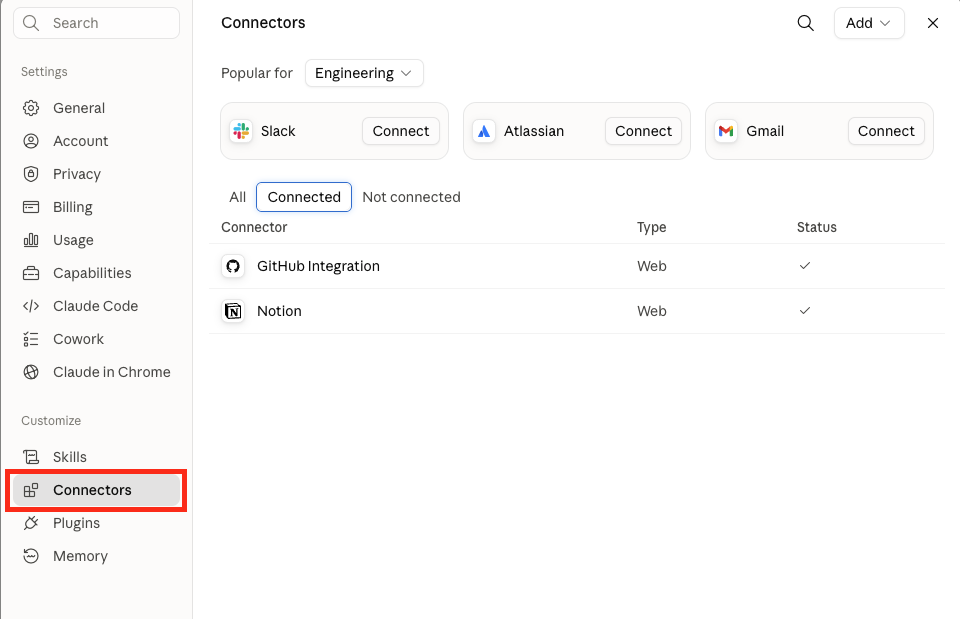Click the Web type in Notion row

[x=651, y=311]
